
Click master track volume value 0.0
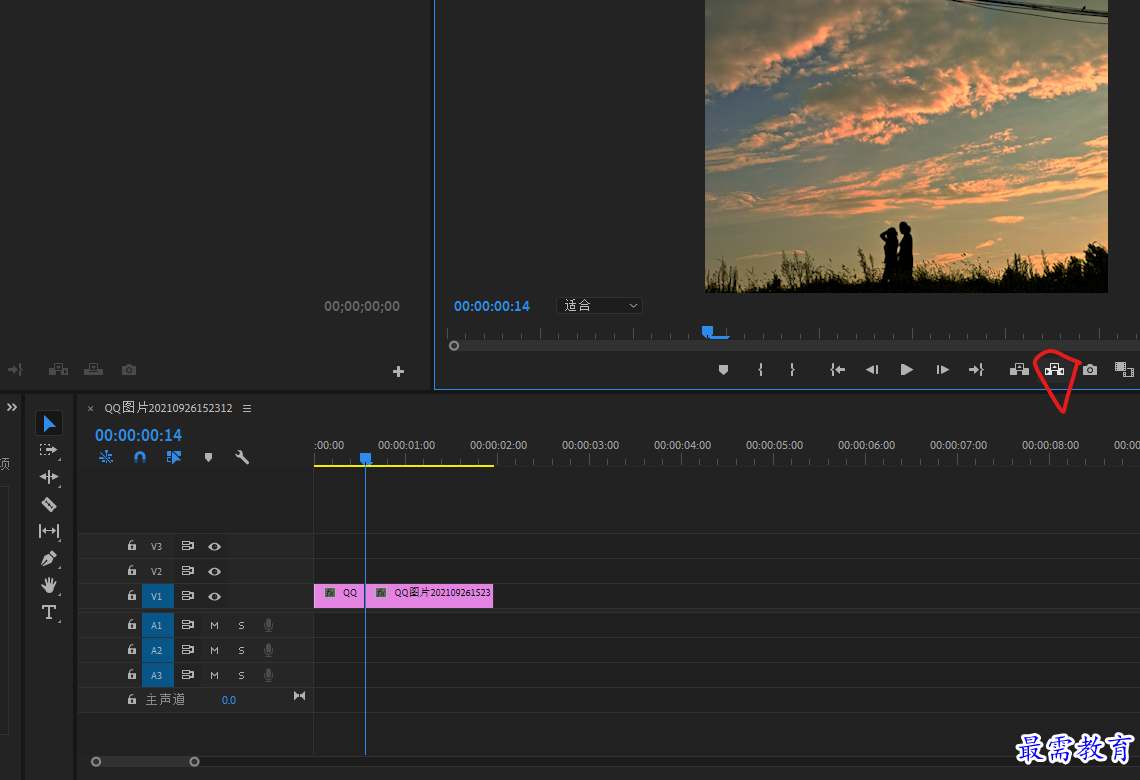click(228, 700)
